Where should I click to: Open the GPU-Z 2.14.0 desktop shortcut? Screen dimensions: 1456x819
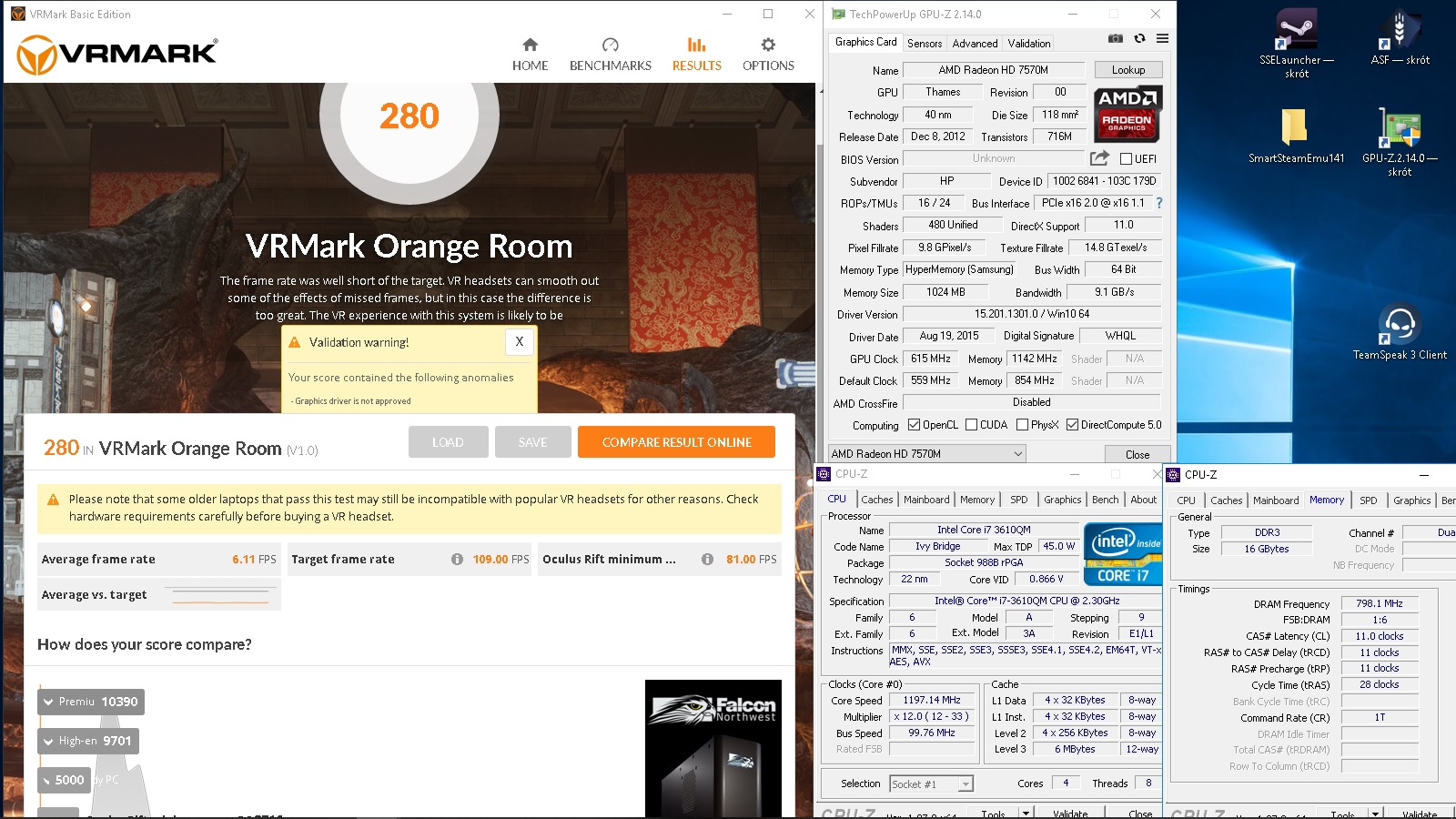point(1400,141)
